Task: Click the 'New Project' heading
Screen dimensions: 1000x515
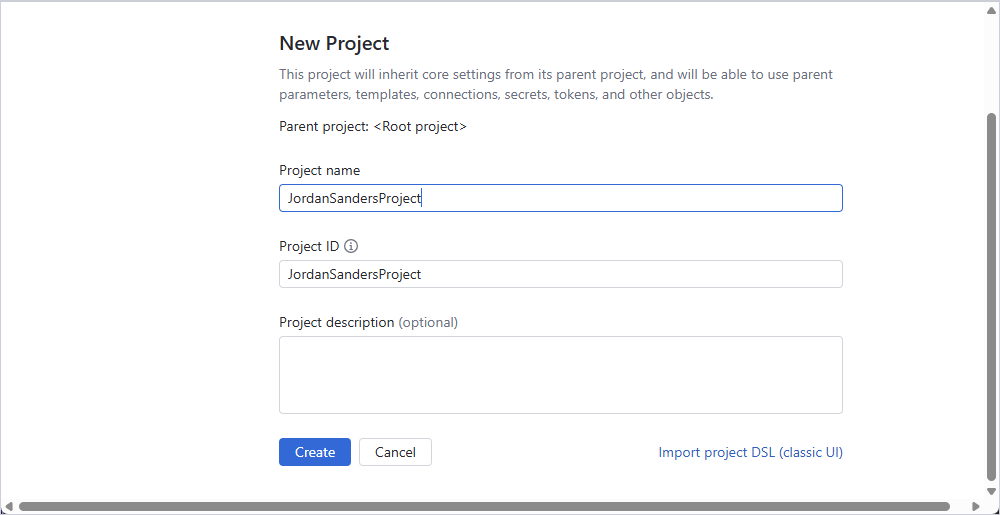Action: pos(334,43)
